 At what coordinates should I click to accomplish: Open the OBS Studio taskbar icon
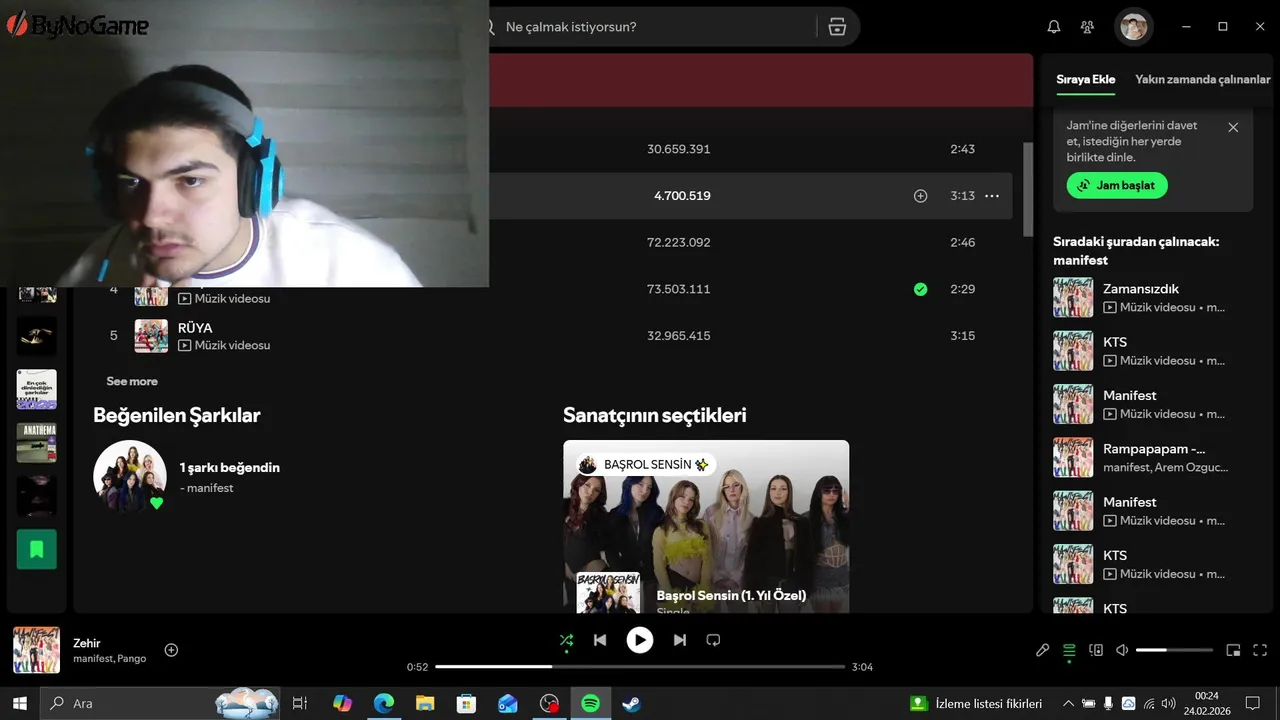pyautogui.click(x=549, y=703)
